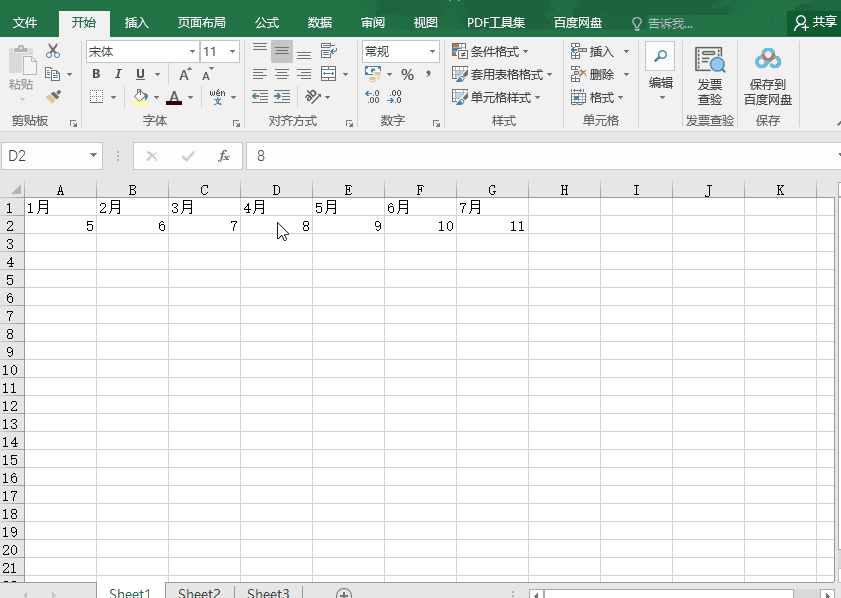
Task: Select cell F2 containing 10
Action: coord(420,226)
